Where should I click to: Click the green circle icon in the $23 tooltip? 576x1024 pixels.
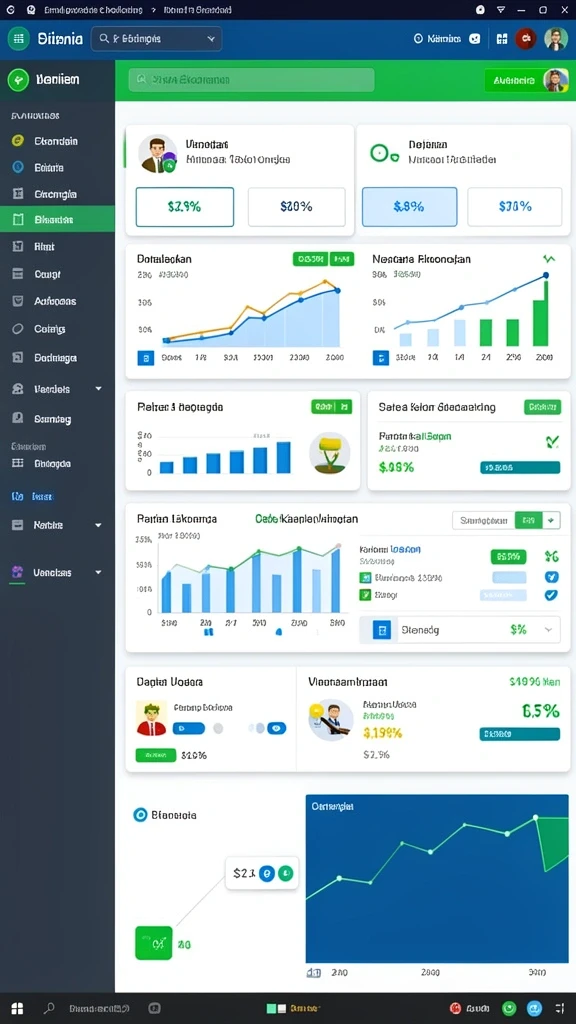[x=286, y=873]
